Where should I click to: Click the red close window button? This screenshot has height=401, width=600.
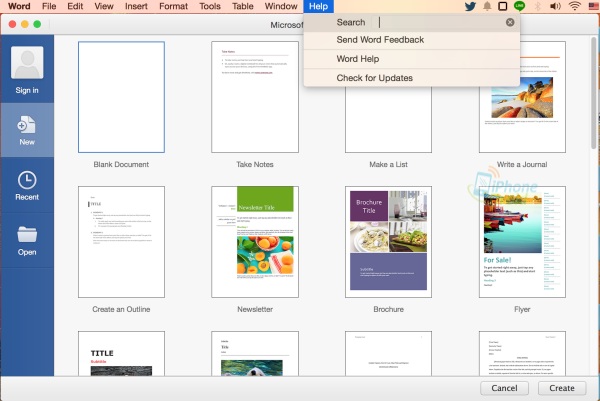(12, 24)
